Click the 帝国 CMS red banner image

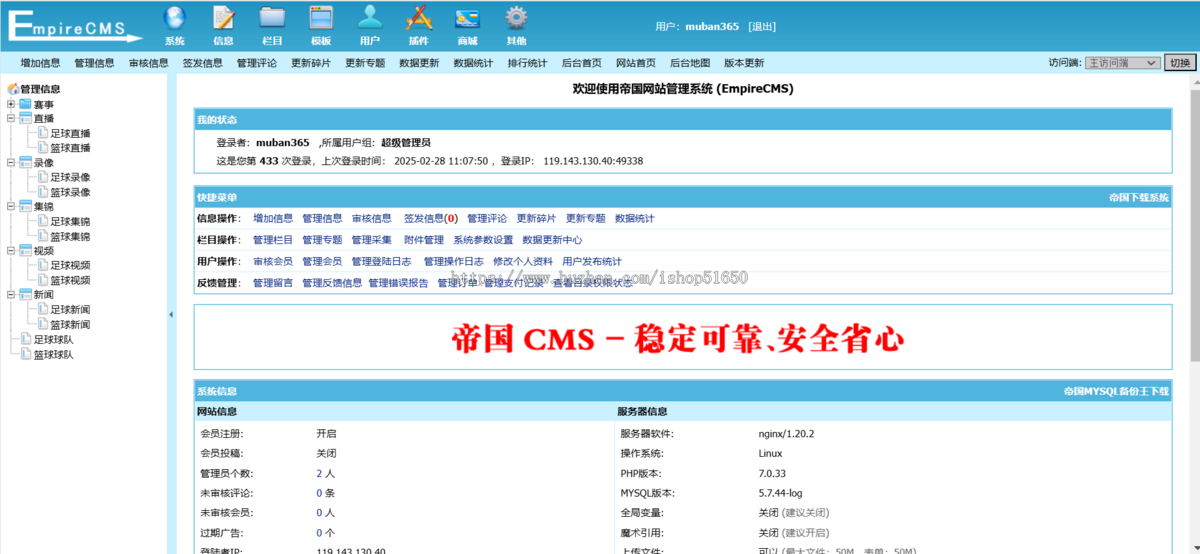[678, 339]
